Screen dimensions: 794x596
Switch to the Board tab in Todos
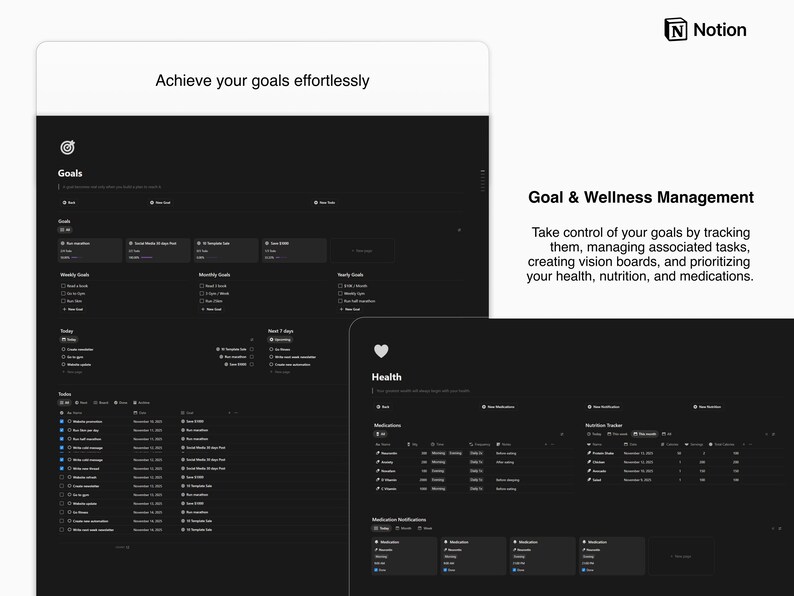pos(101,403)
